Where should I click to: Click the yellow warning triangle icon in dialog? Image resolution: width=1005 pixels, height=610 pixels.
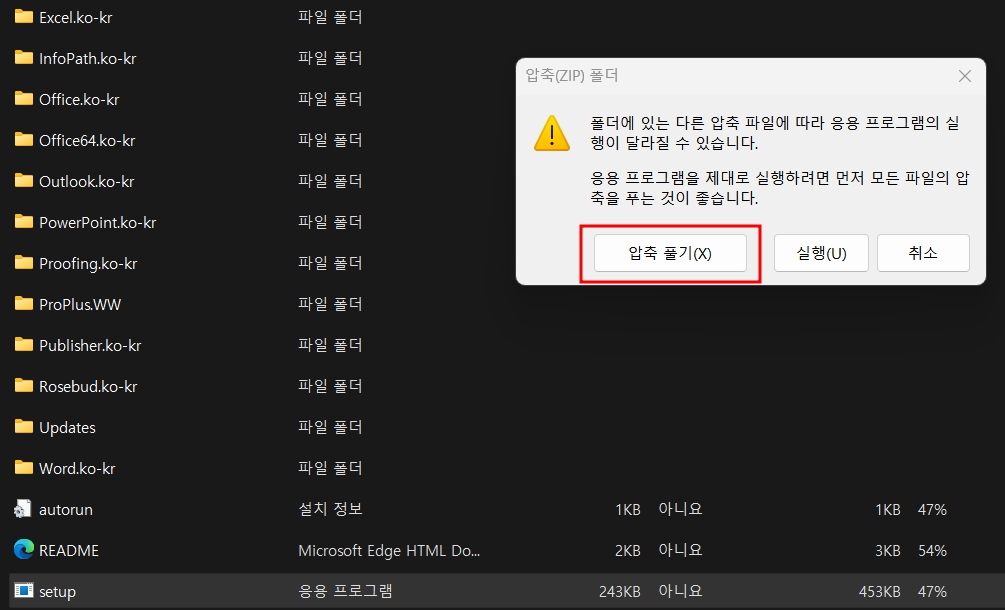552,133
